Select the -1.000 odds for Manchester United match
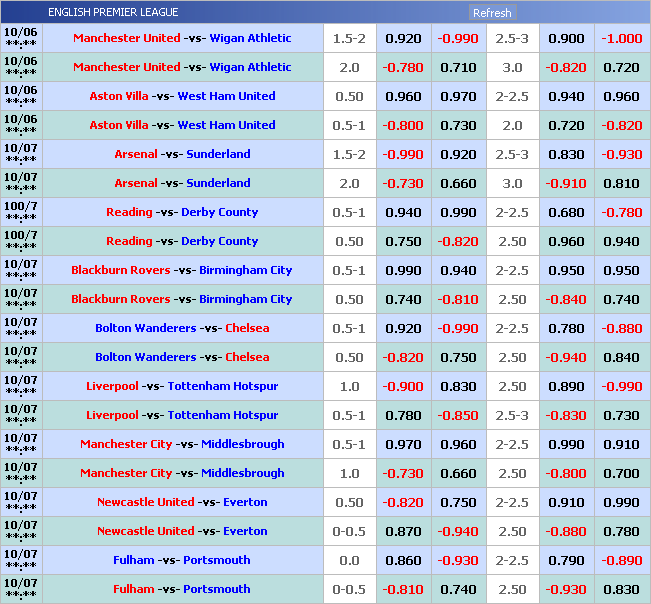Screen dimensions: 651x604 (621, 38)
